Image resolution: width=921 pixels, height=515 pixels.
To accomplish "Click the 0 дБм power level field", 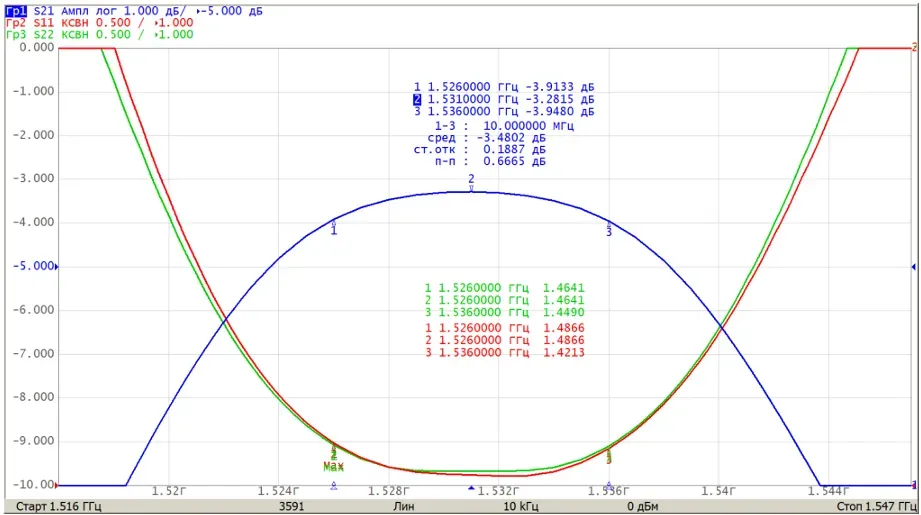I will coord(642,506).
